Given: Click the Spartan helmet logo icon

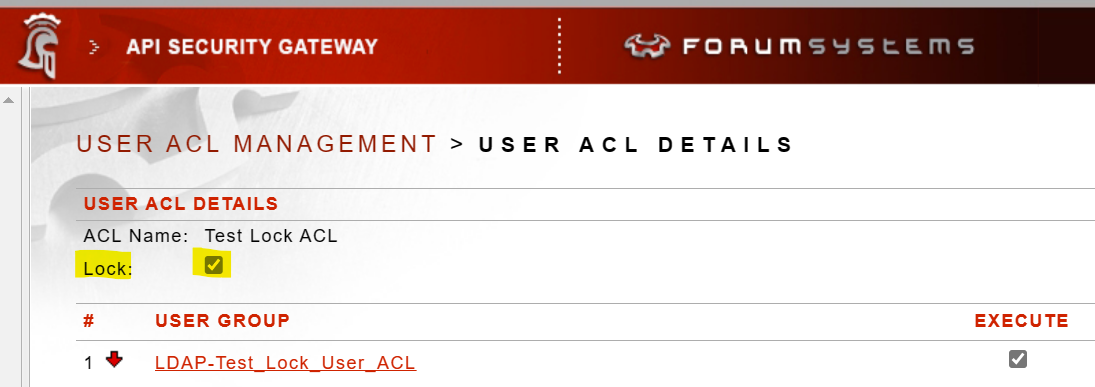Looking at the screenshot, I should pos(41,45).
